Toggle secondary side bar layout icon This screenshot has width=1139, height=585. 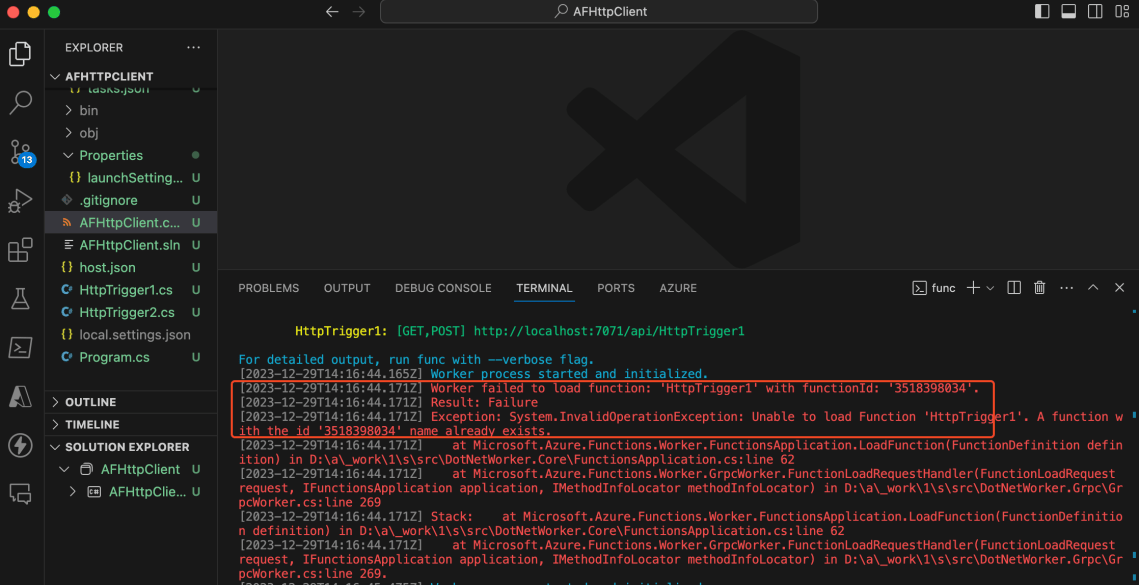click(1094, 12)
